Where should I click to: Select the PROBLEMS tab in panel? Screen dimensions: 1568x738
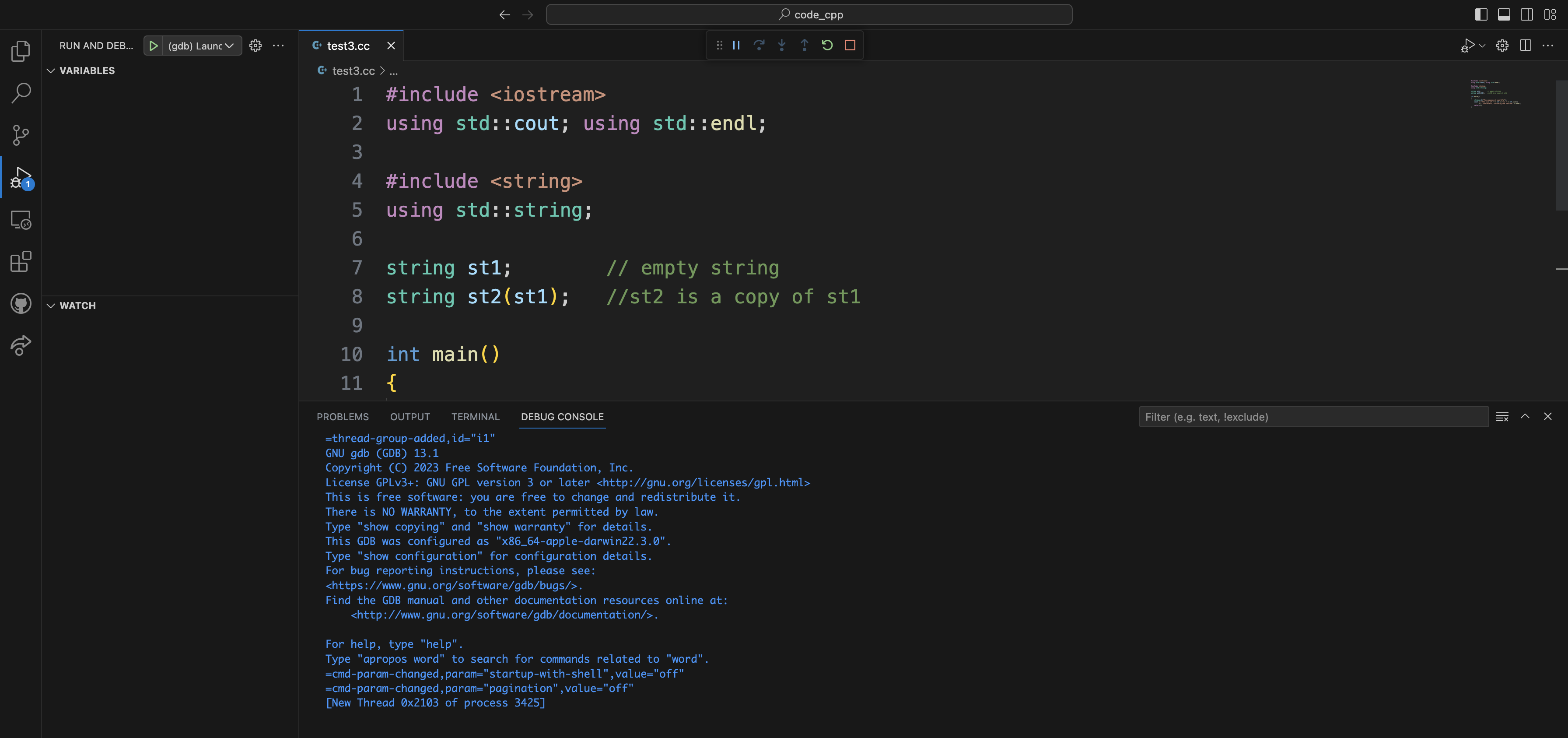342,416
